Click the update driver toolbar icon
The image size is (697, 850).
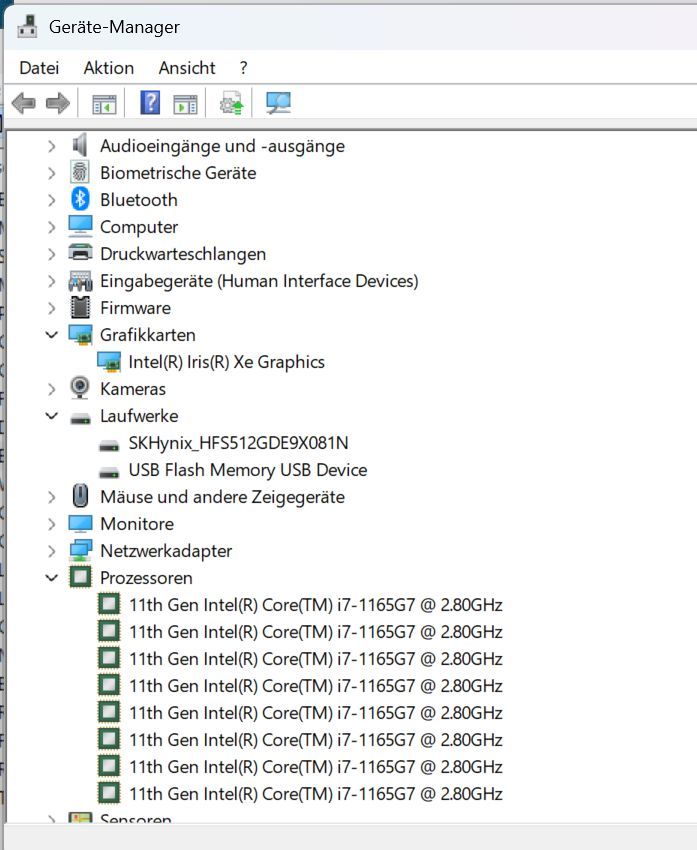coord(232,103)
